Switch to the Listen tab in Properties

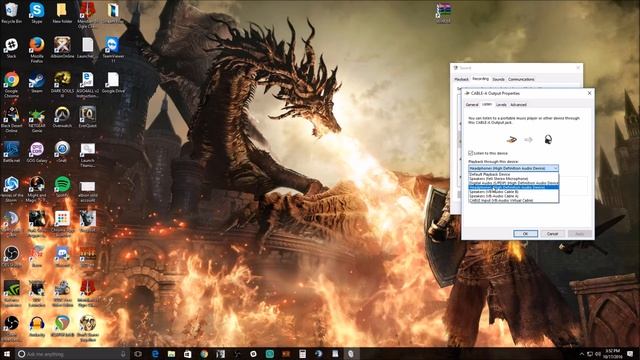point(487,104)
